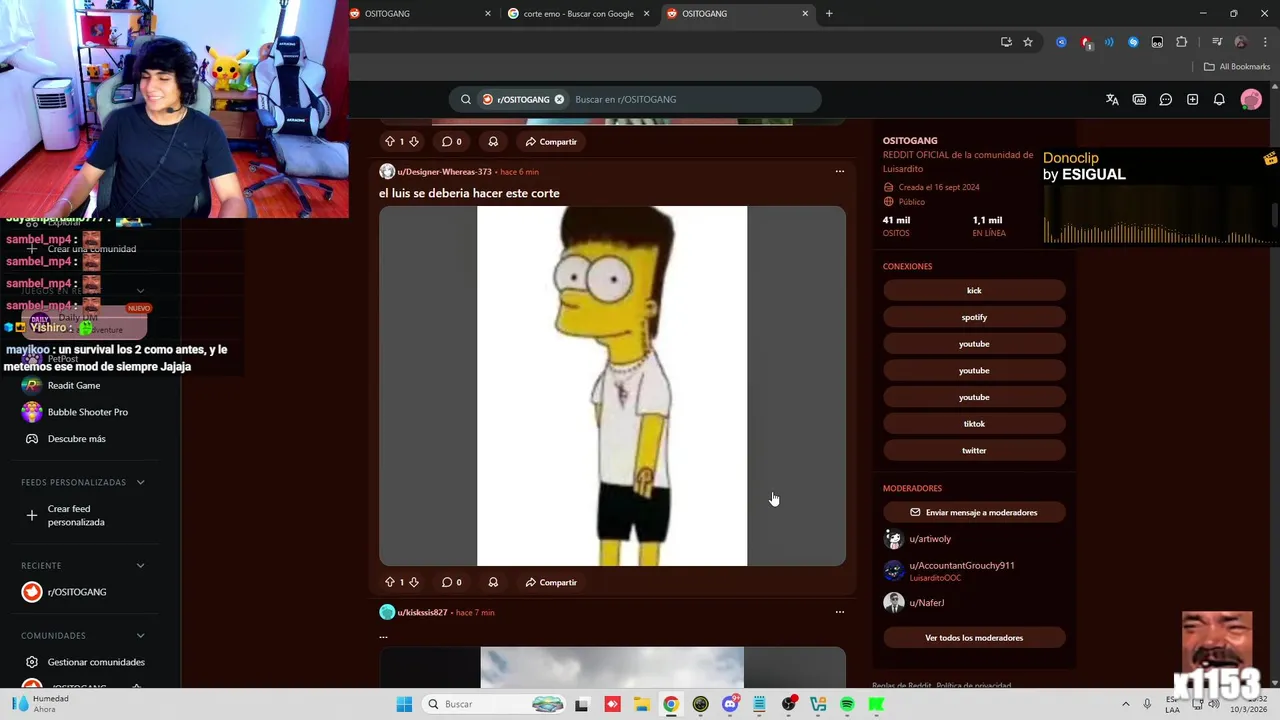Open the spotify connection link

pos(974,317)
